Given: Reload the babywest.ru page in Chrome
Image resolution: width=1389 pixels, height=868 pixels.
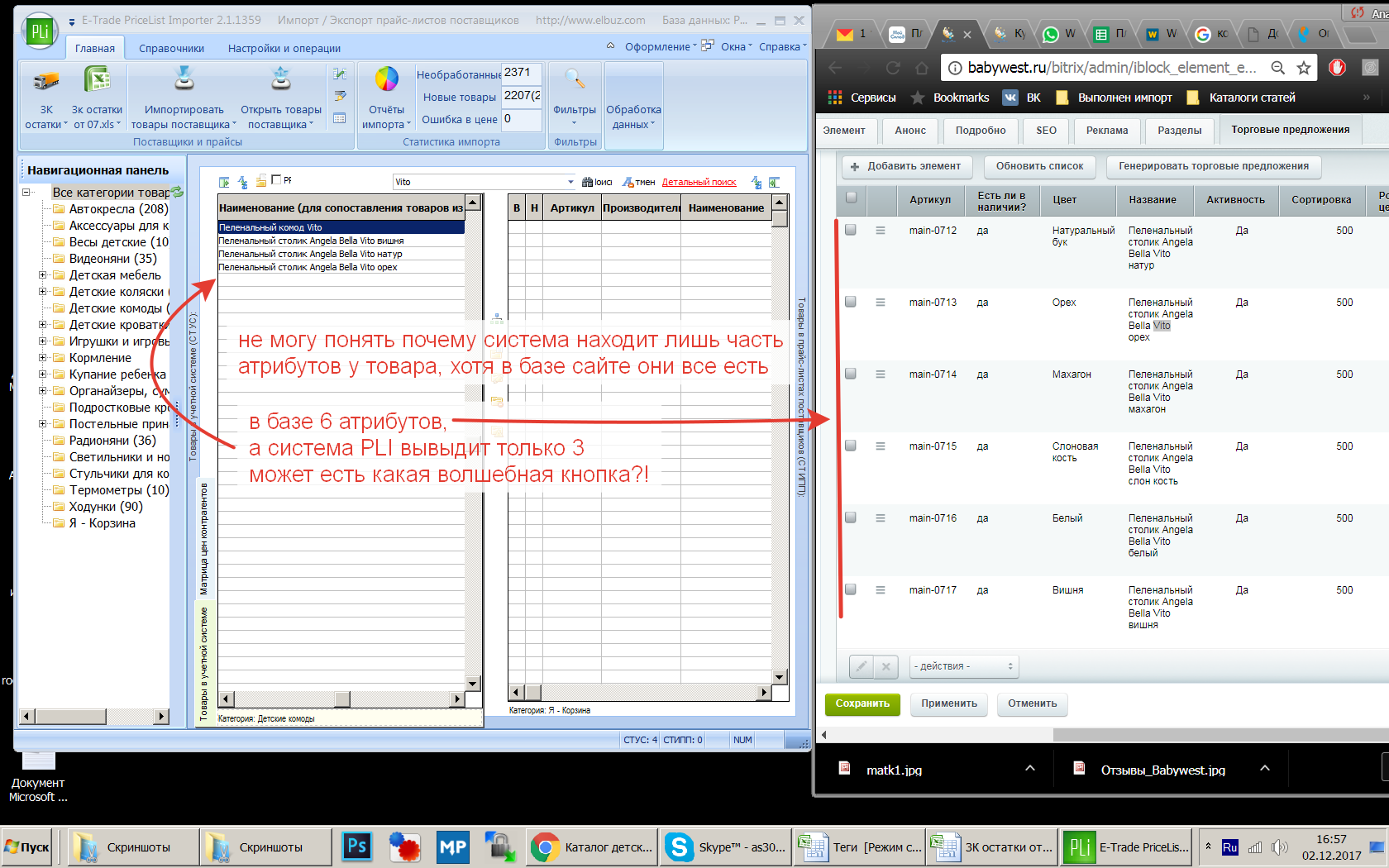Looking at the screenshot, I should 893,68.
